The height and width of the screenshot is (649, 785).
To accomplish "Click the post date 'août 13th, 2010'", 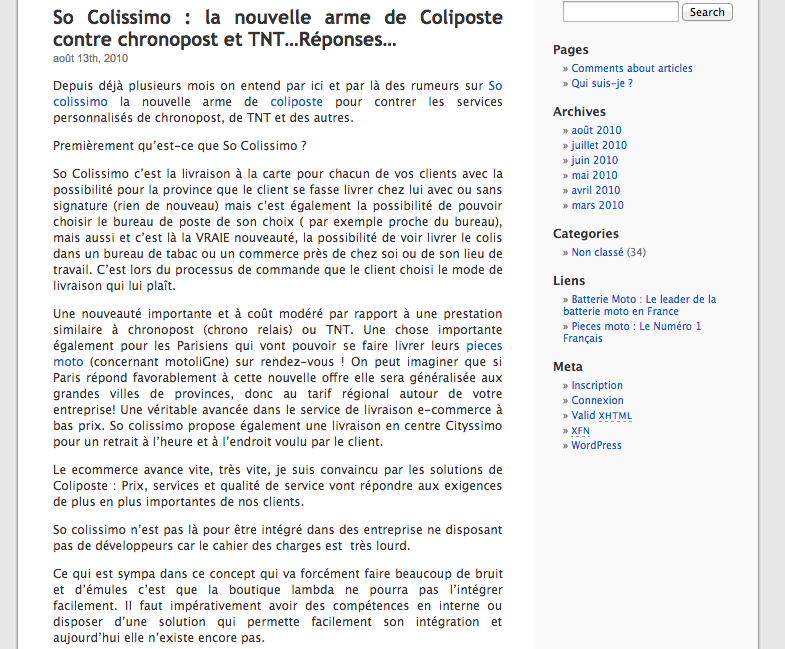I will (91, 58).
